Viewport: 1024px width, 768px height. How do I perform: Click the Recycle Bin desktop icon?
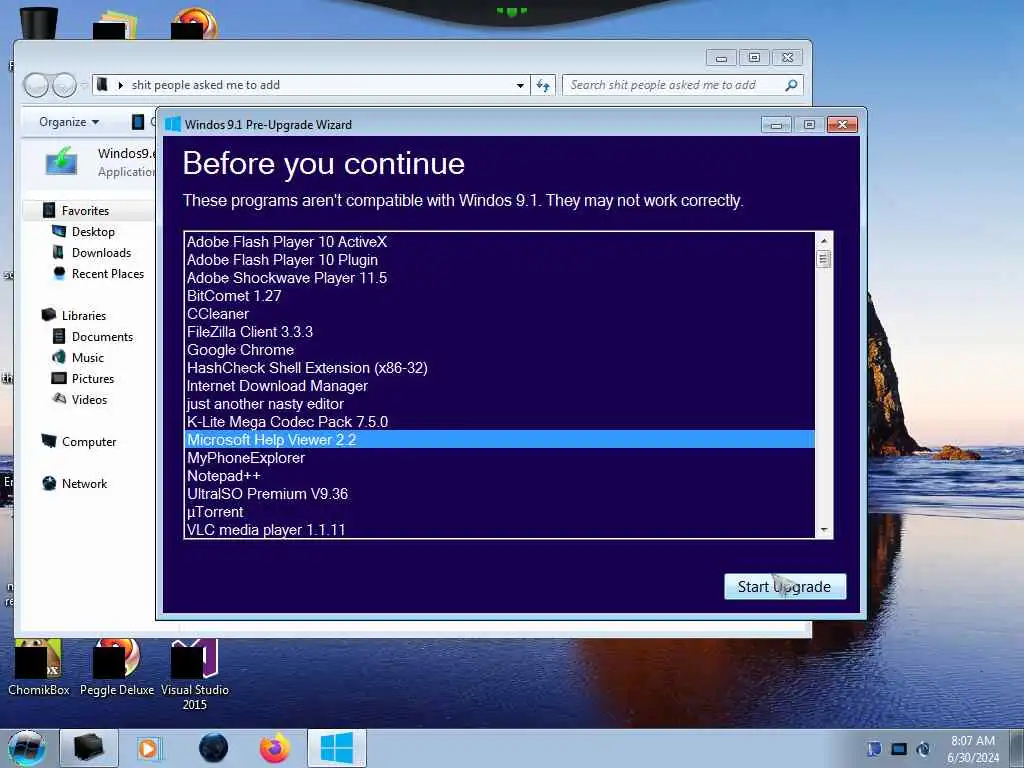tap(39, 22)
